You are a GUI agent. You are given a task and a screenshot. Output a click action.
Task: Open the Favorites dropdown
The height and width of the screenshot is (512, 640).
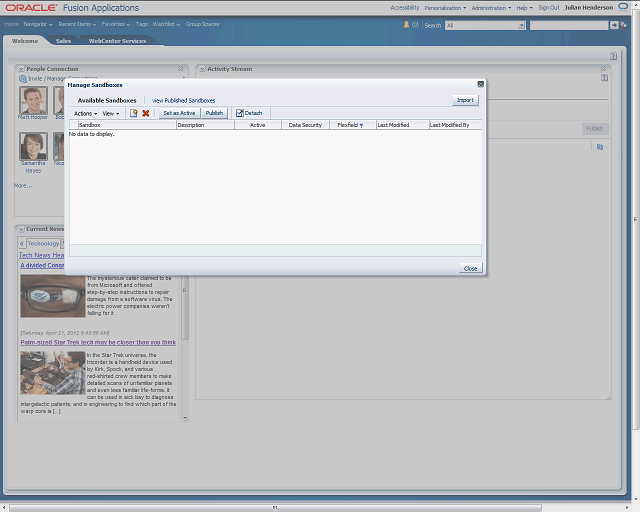116,24
